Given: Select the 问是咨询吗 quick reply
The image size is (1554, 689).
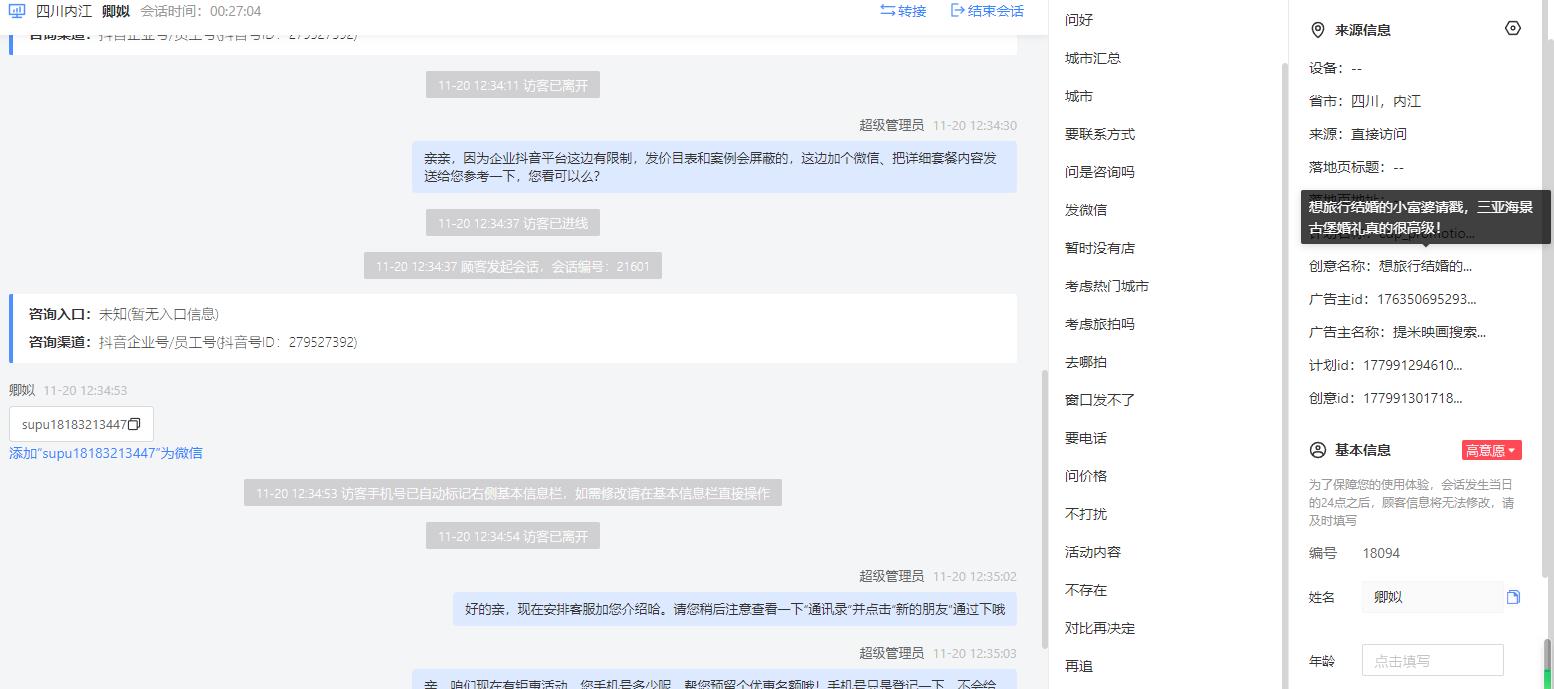Looking at the screenshot, I should (1100, 172).
